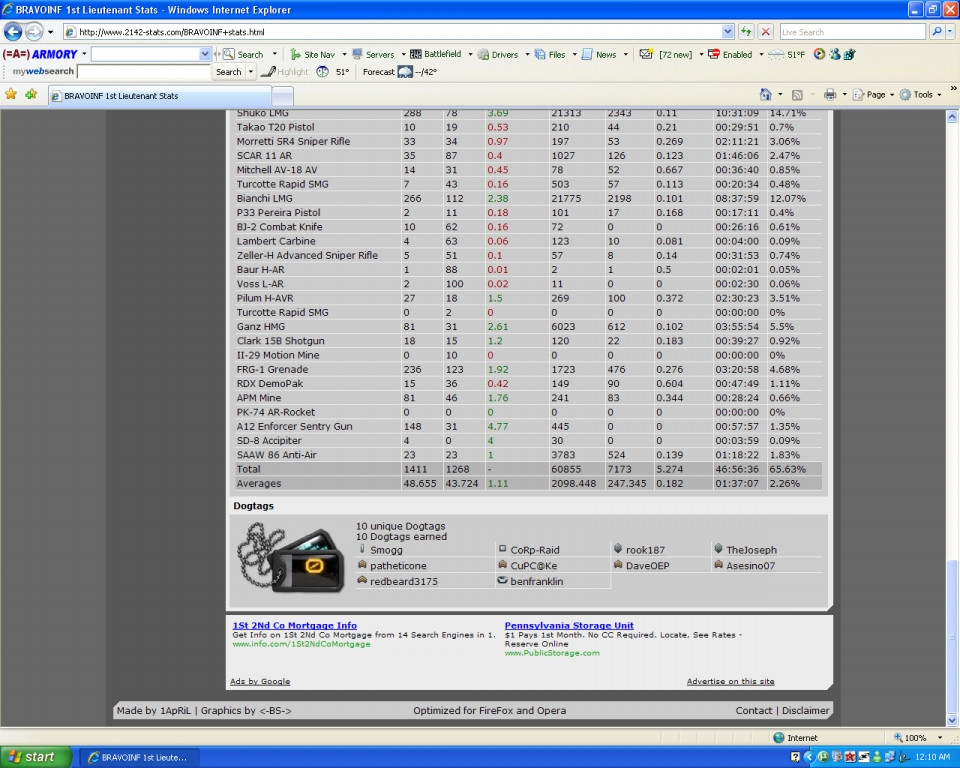Refresh the page with the green arrows icon

[x=746, y=32]
